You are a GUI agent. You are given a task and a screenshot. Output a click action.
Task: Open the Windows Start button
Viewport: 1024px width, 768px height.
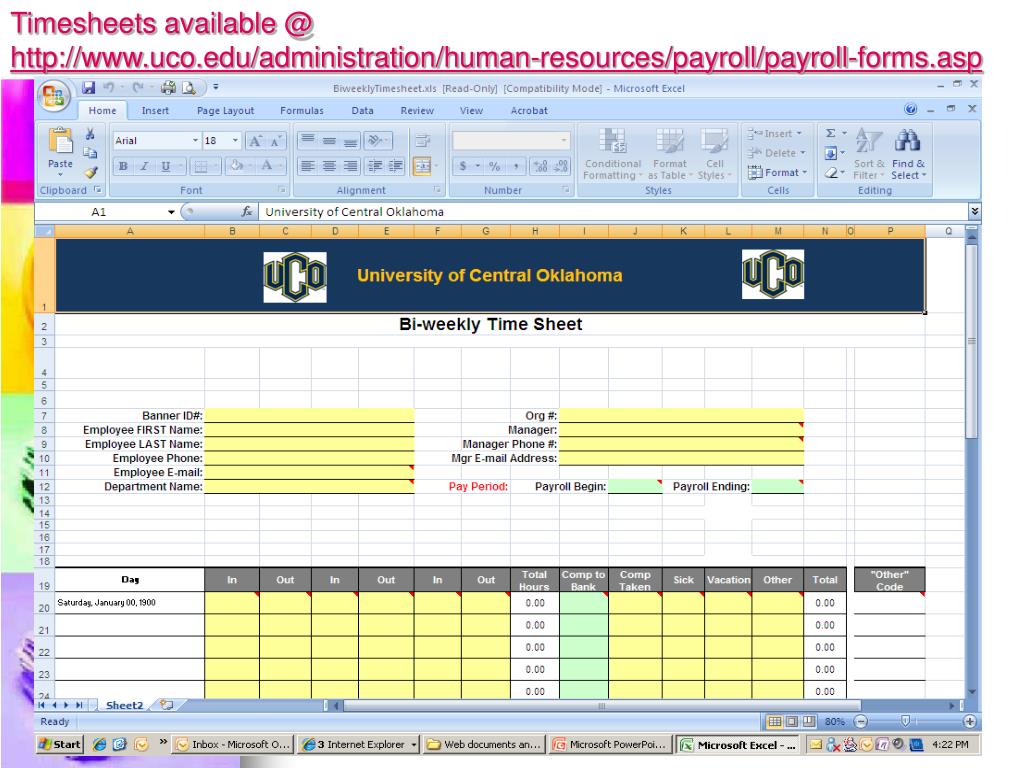pos(59,744)
